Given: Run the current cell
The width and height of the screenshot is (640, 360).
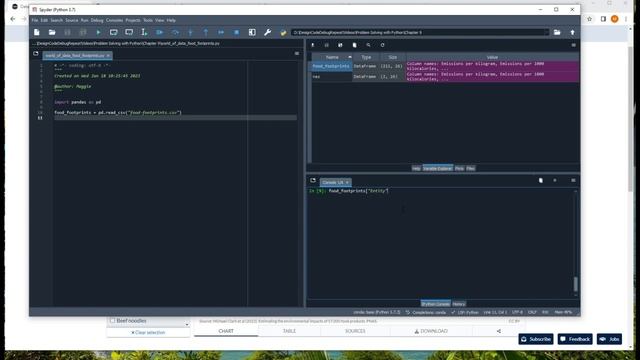Looking at the screenshot, I should coord(113,32).
